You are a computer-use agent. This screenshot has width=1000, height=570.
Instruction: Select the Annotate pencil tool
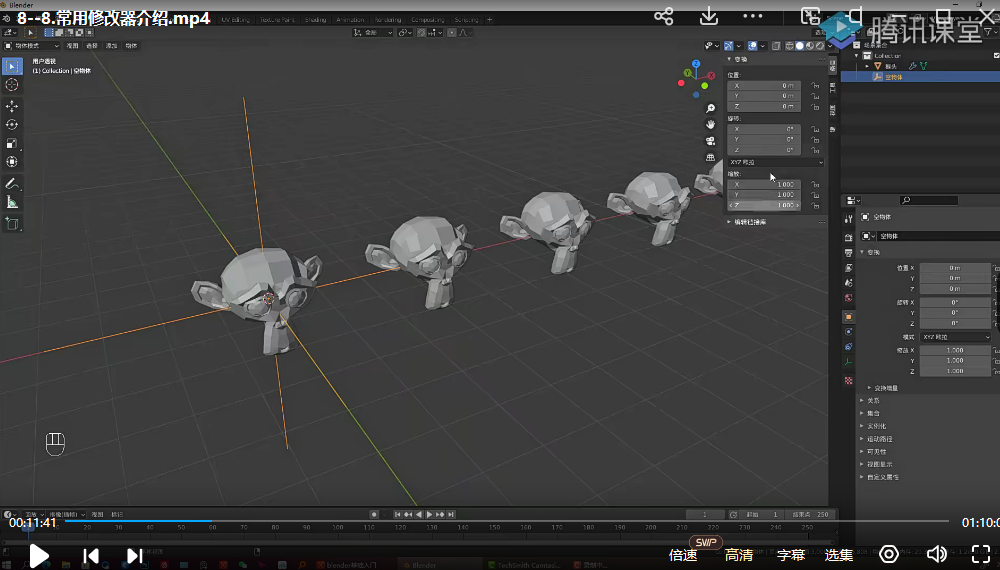tap(12, 184)
